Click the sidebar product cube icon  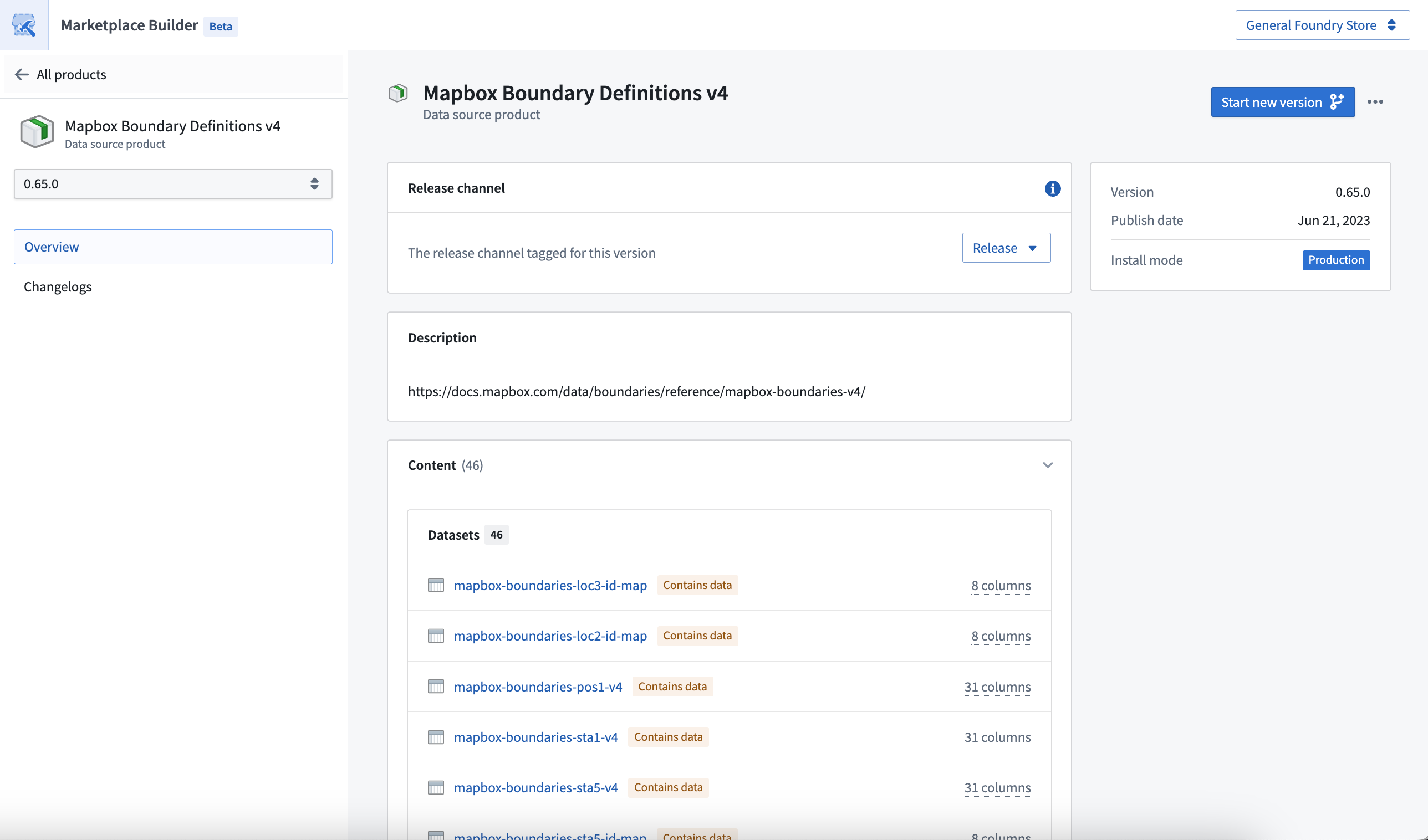[37, 131]
